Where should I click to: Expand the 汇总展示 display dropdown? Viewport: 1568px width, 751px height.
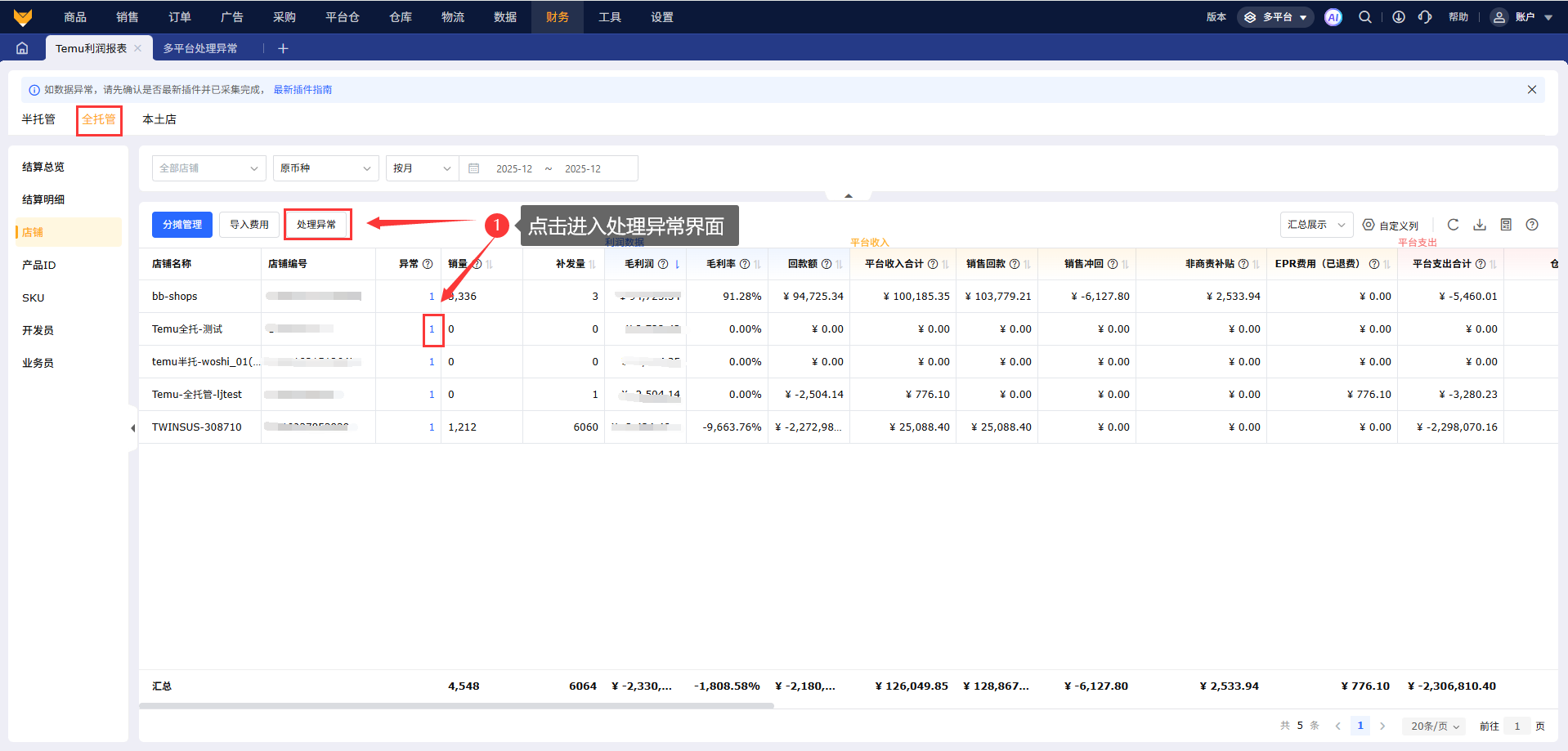pos(1315,225)
